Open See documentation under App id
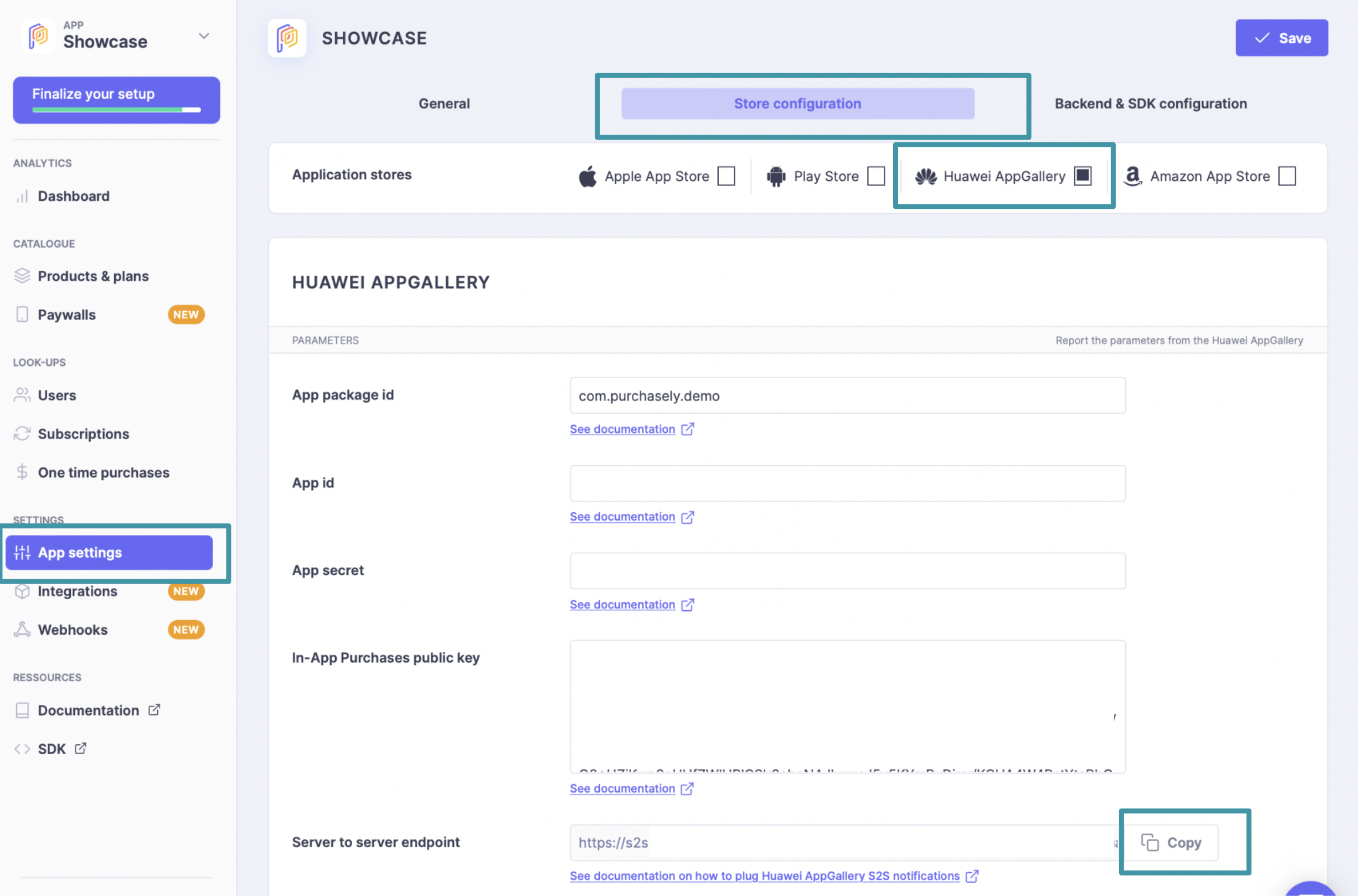Image resolution: width=1360 pixels, height=896 pixels. point(624,517)
